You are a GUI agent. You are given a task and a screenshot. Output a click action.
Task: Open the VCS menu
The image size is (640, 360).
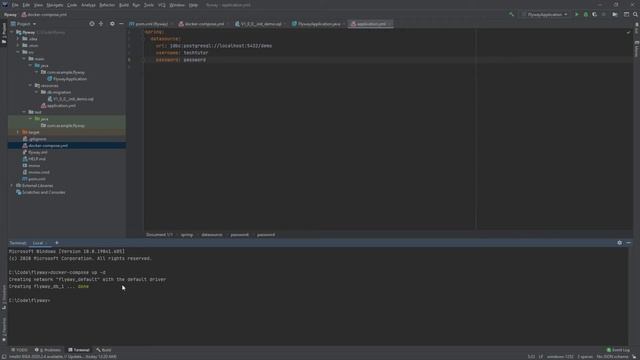[162, 5]
